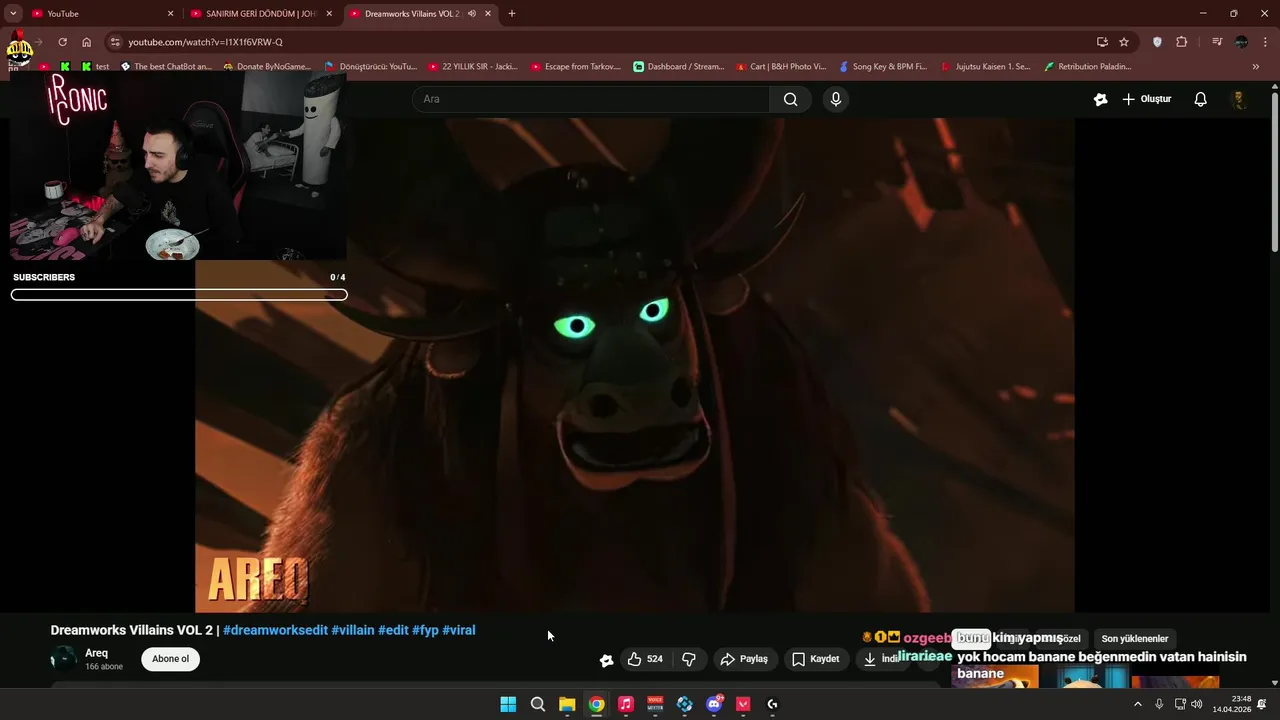Open the music app in taskbar
The image size is (1280, 720).
pyautogui.click(x=626, y=704)
